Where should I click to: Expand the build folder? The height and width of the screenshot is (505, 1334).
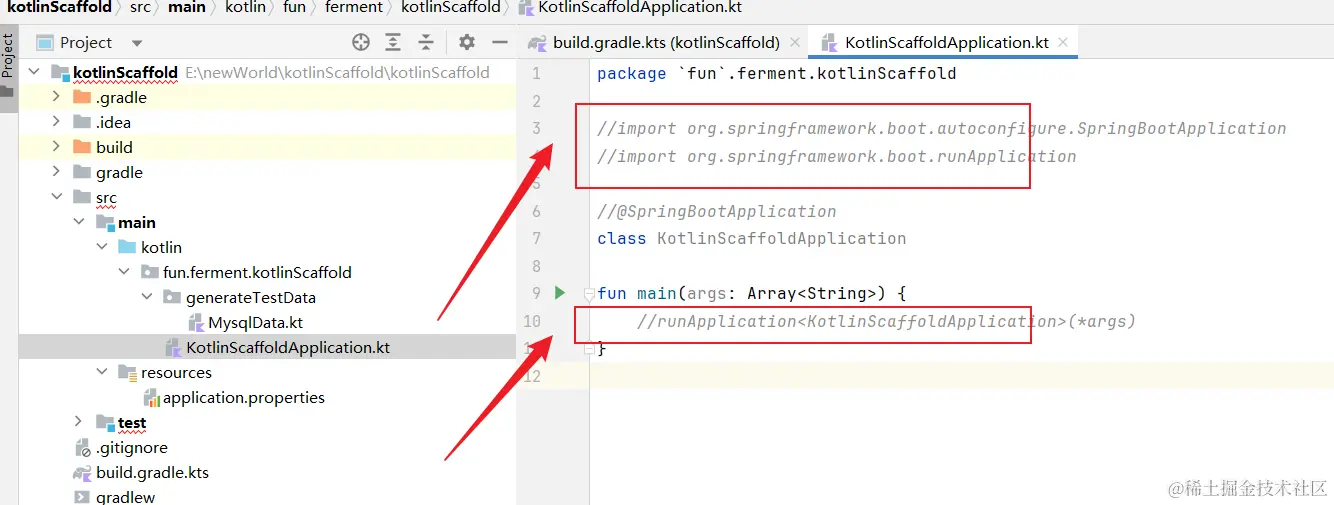pos(57,147)
